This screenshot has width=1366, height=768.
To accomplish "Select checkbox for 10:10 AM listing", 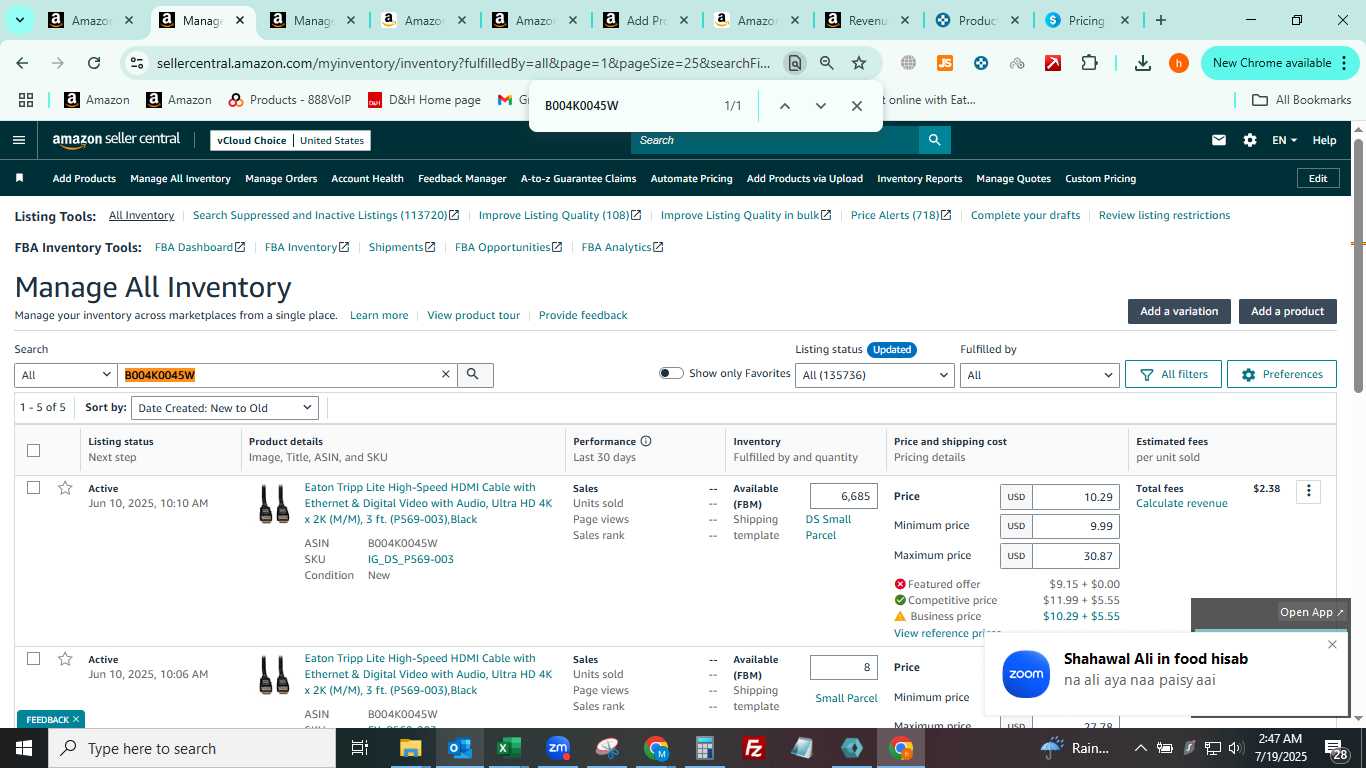I will pyautogui.click(x=33, y=488).
